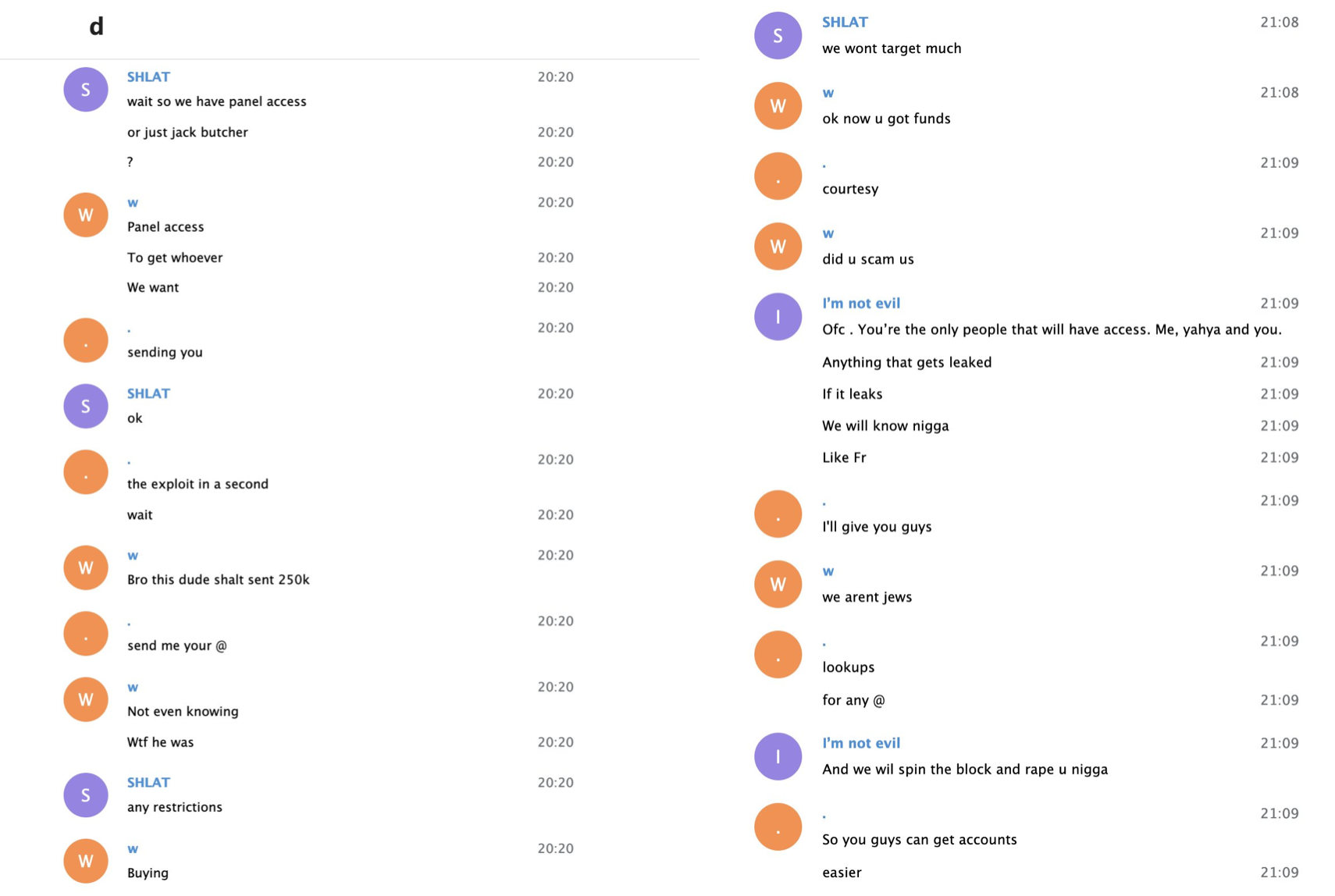Click the SHLAT sender name above "any restrictions"
The height and width of the screenshot is (896, 1335).
148,782
